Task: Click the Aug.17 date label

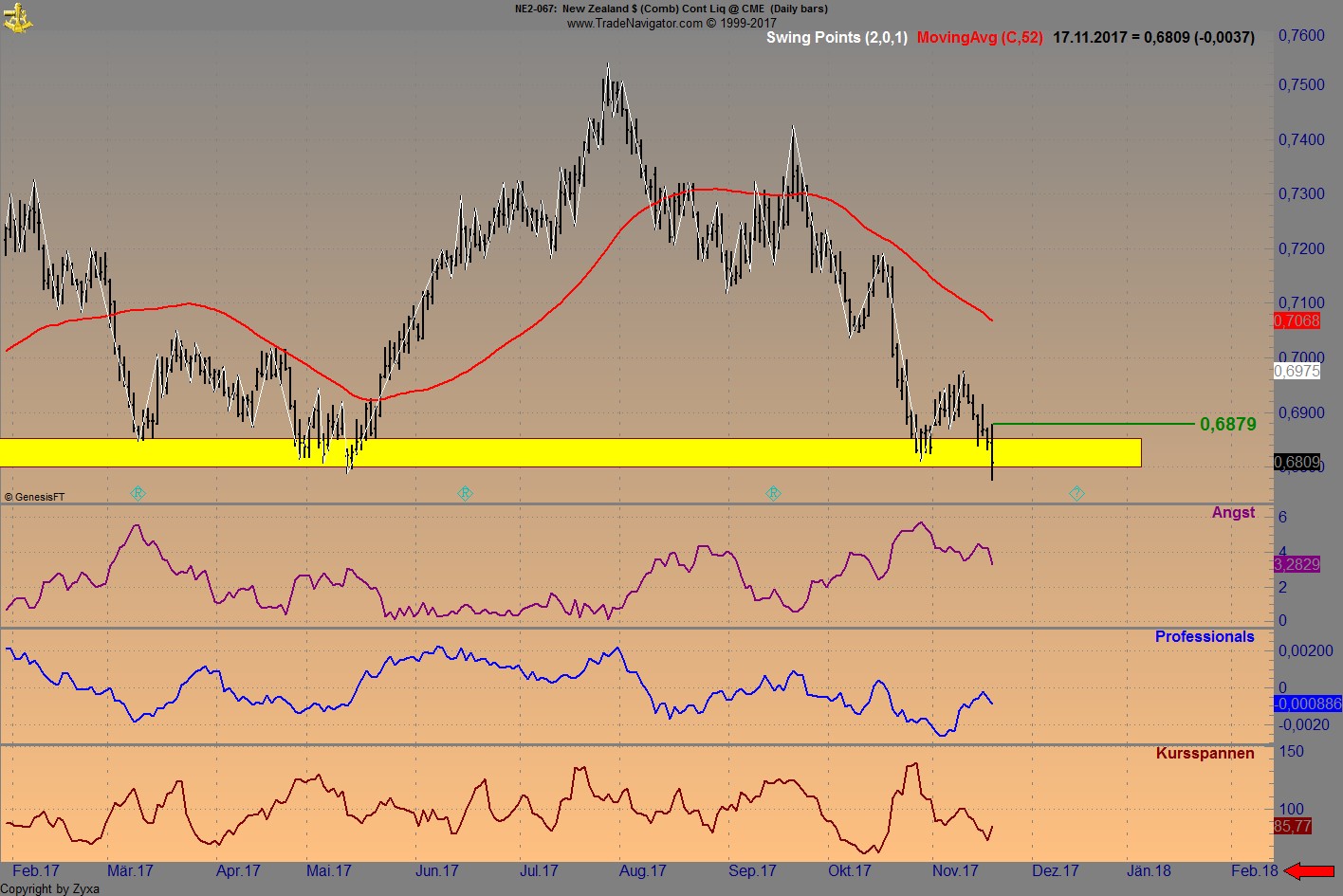Action: 642,870
